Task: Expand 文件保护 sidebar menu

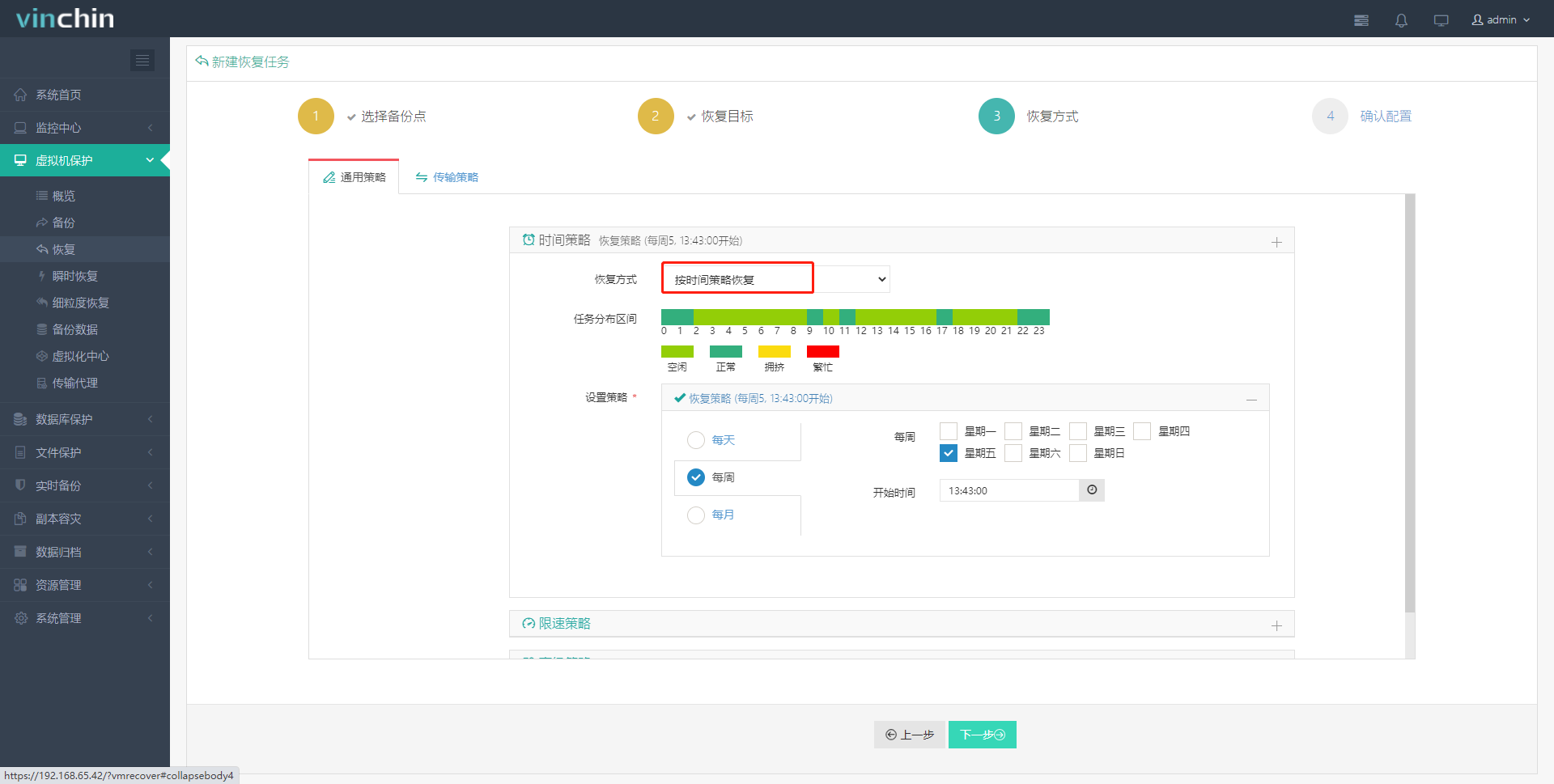Action: (x=85, y=452)
